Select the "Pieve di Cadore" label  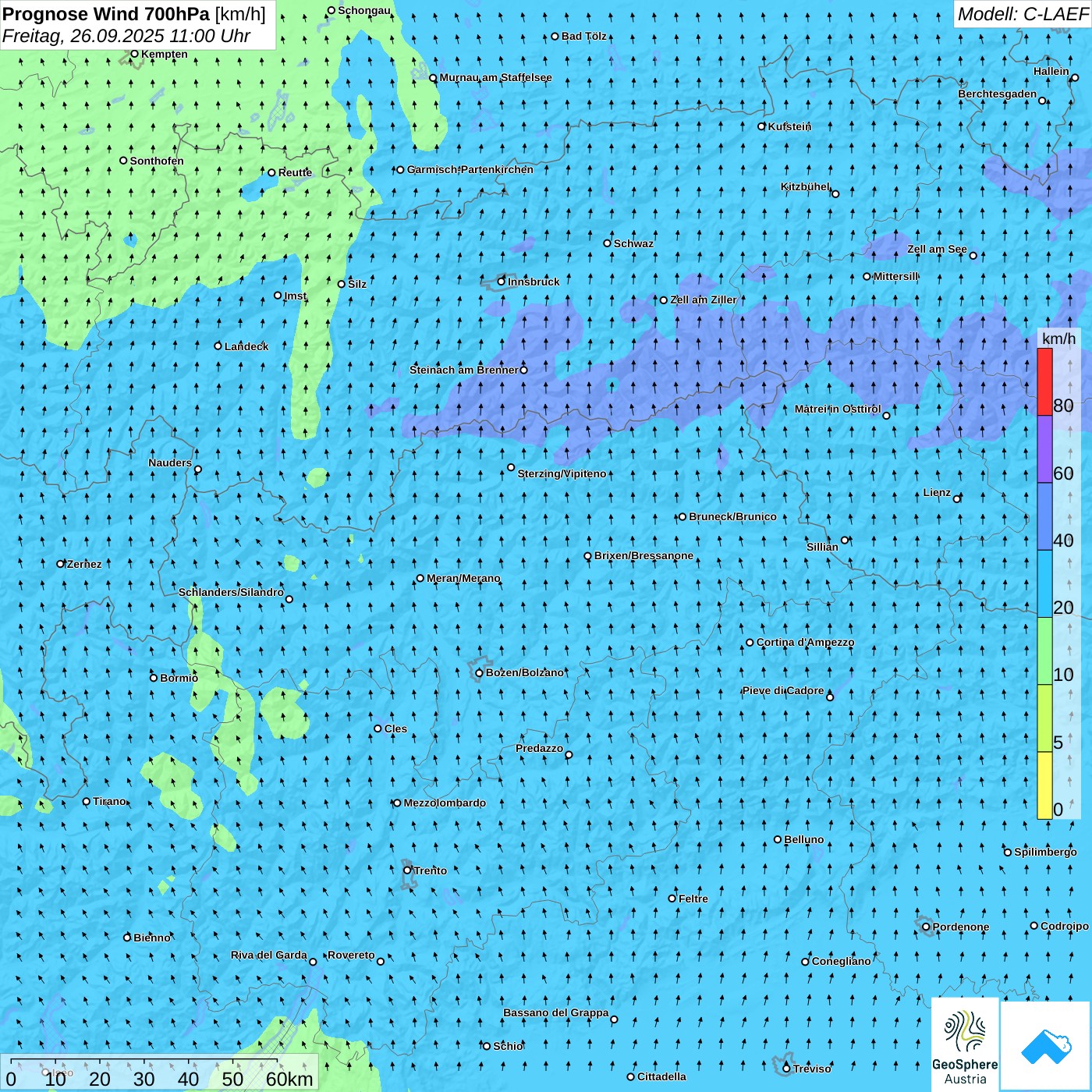point(783,690)
